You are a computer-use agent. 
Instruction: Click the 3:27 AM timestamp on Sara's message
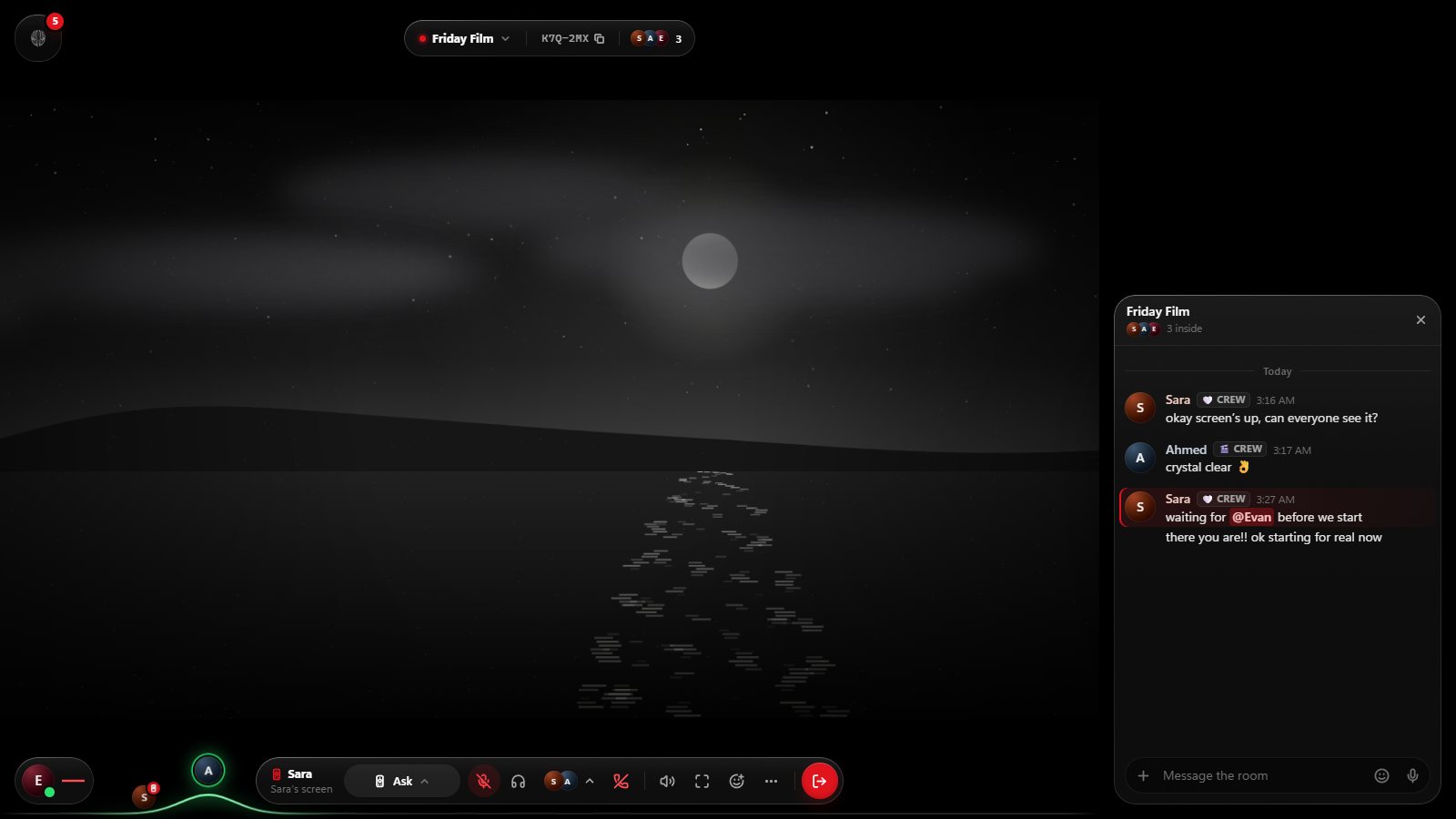pos(1275,500)
